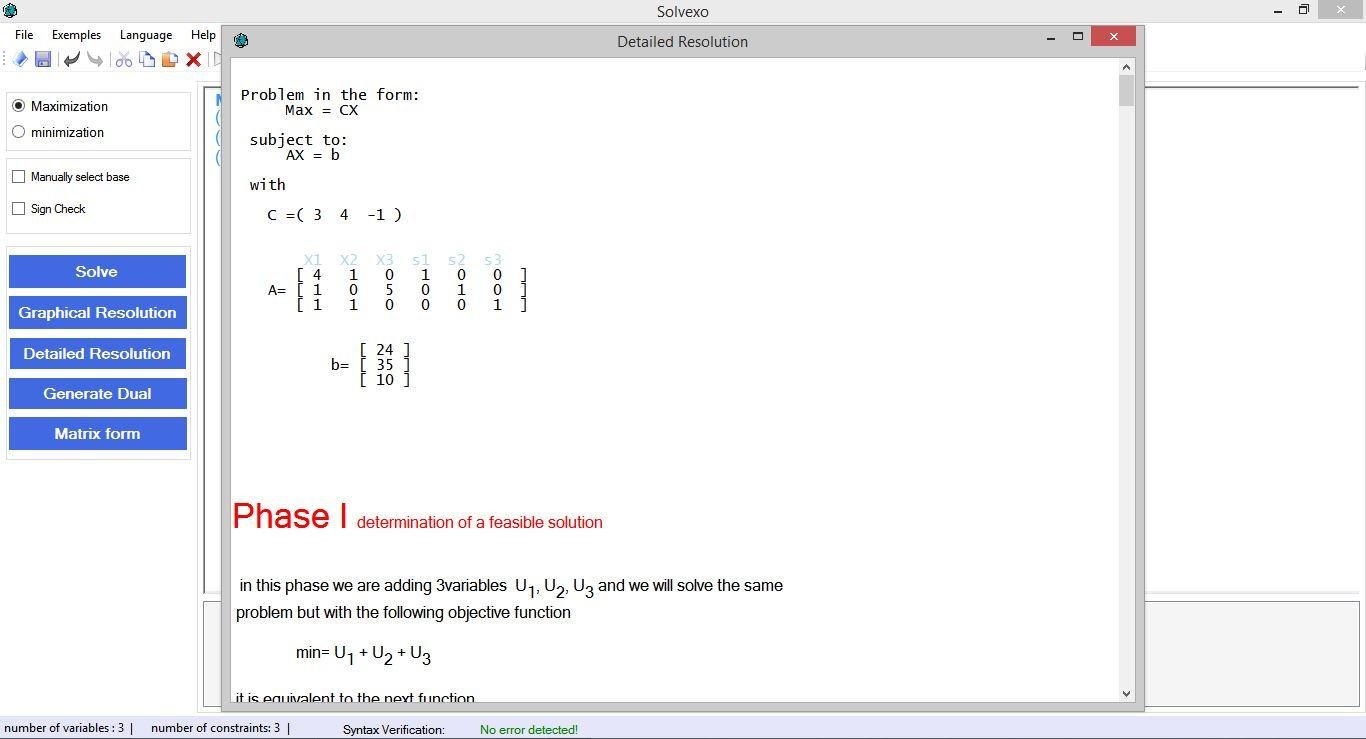Click the 'Phase I' red heading

pos(290,516)
